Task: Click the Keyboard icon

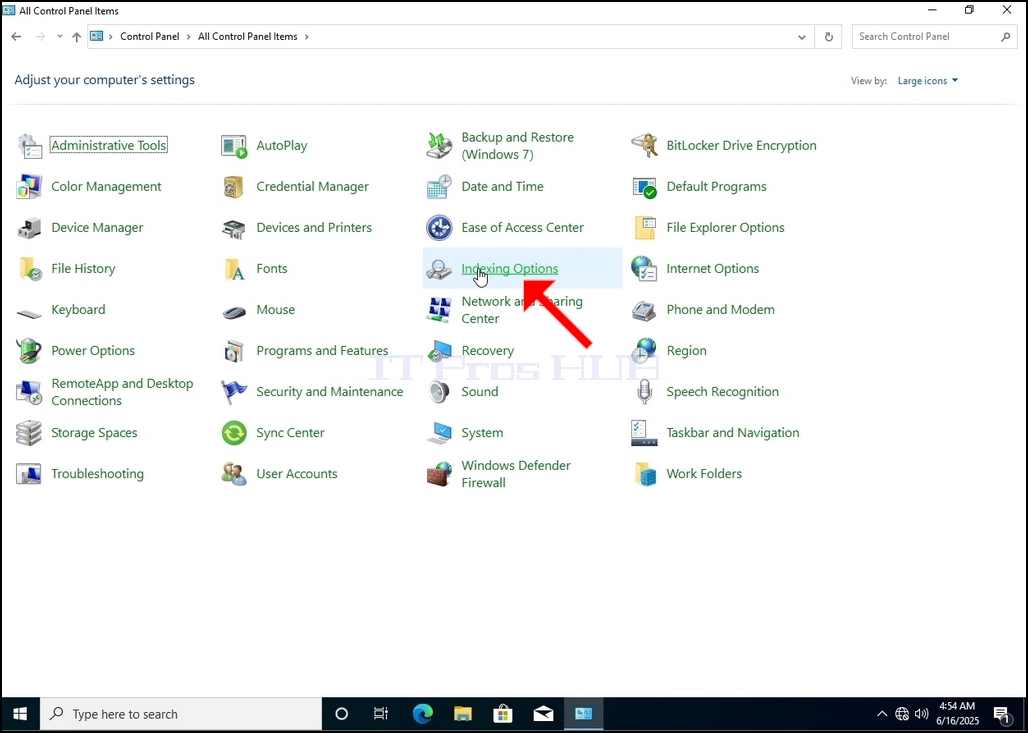Action: (30, 313)
